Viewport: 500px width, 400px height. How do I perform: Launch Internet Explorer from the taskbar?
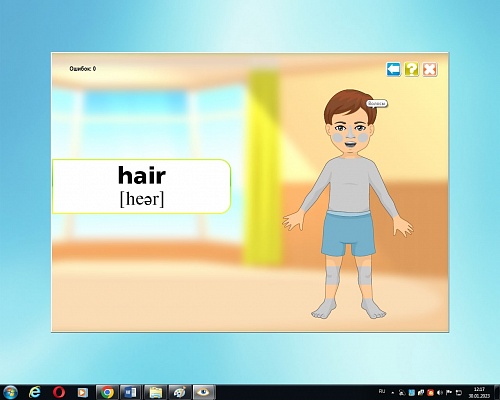(35, 392)
